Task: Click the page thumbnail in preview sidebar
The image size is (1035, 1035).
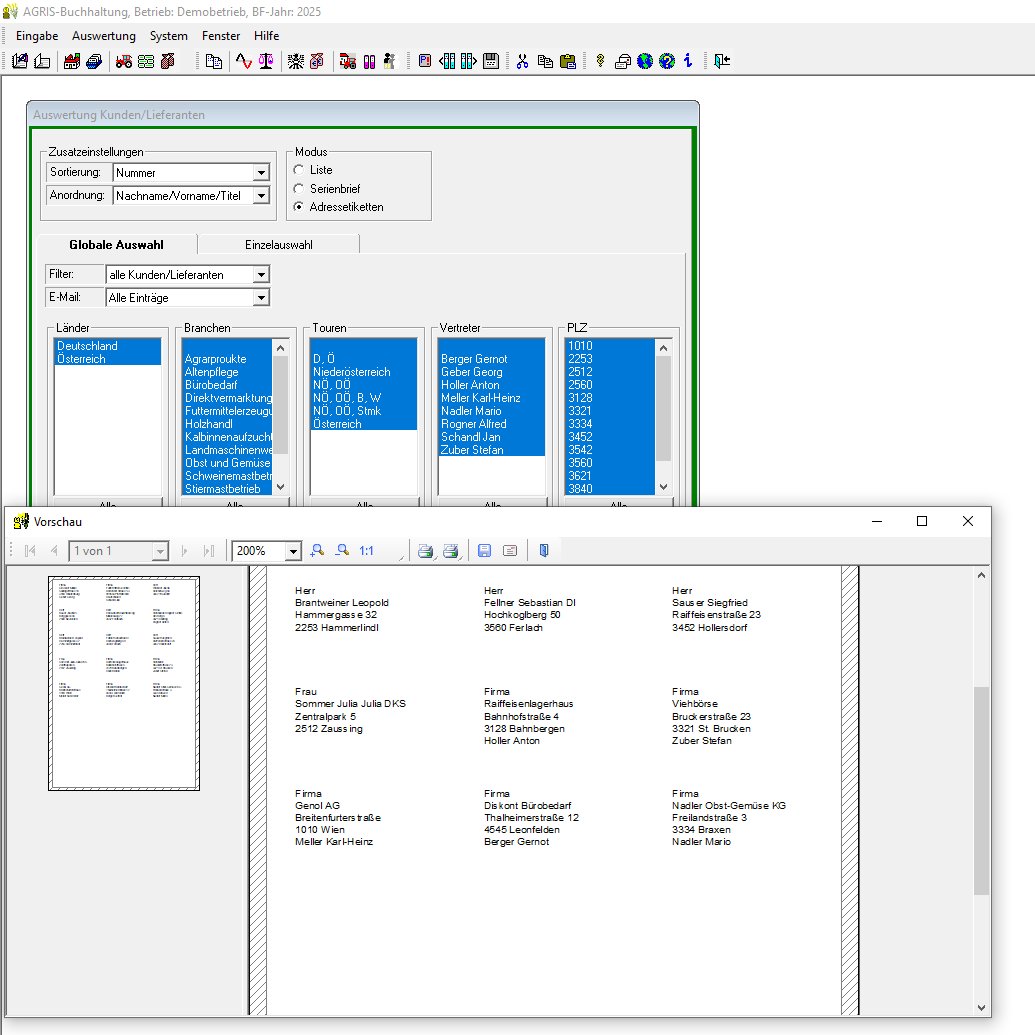Action: (x=124, y=682)
